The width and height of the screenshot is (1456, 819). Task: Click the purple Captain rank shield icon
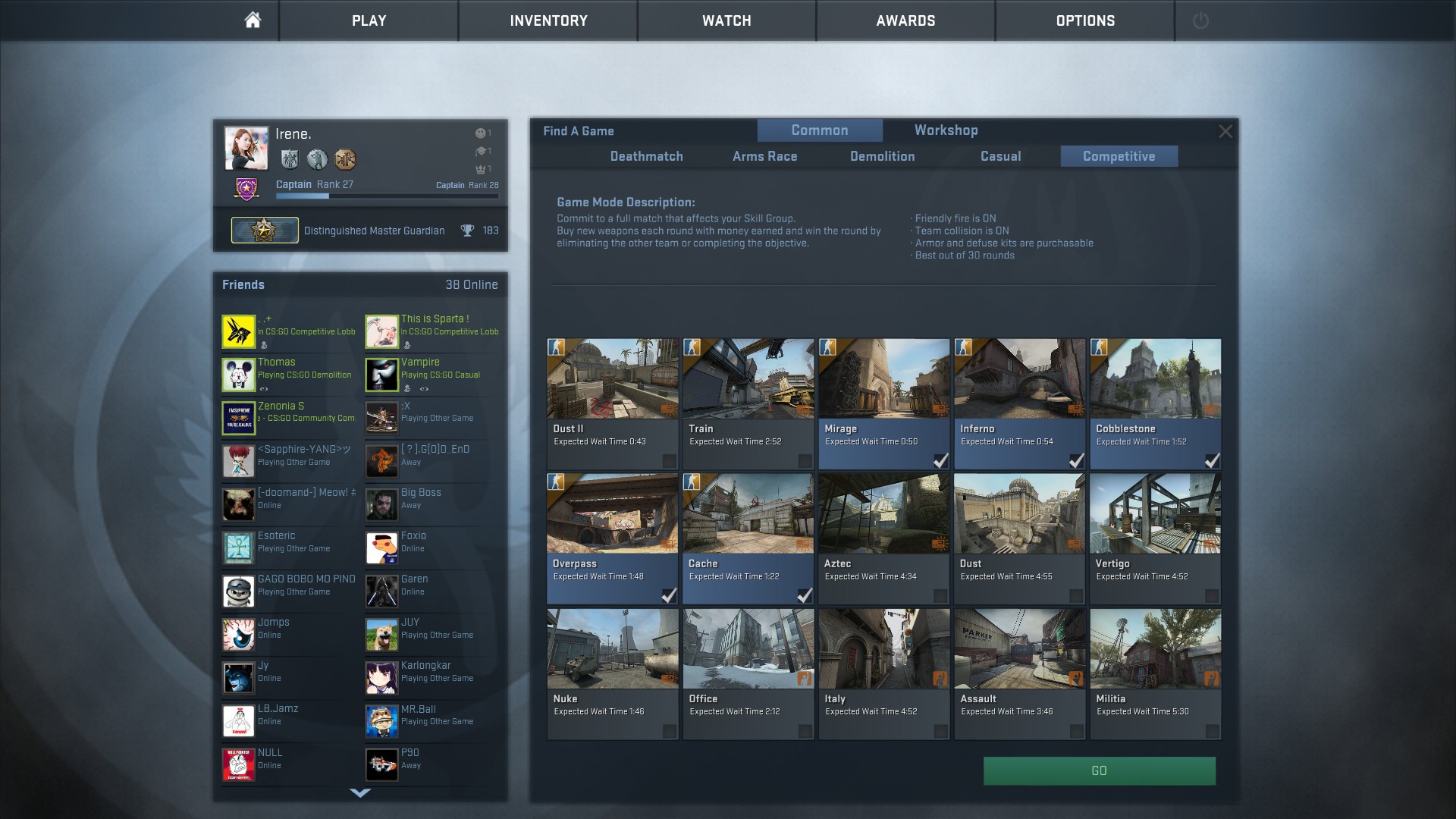pyautogui.click(x=246, y=188)
